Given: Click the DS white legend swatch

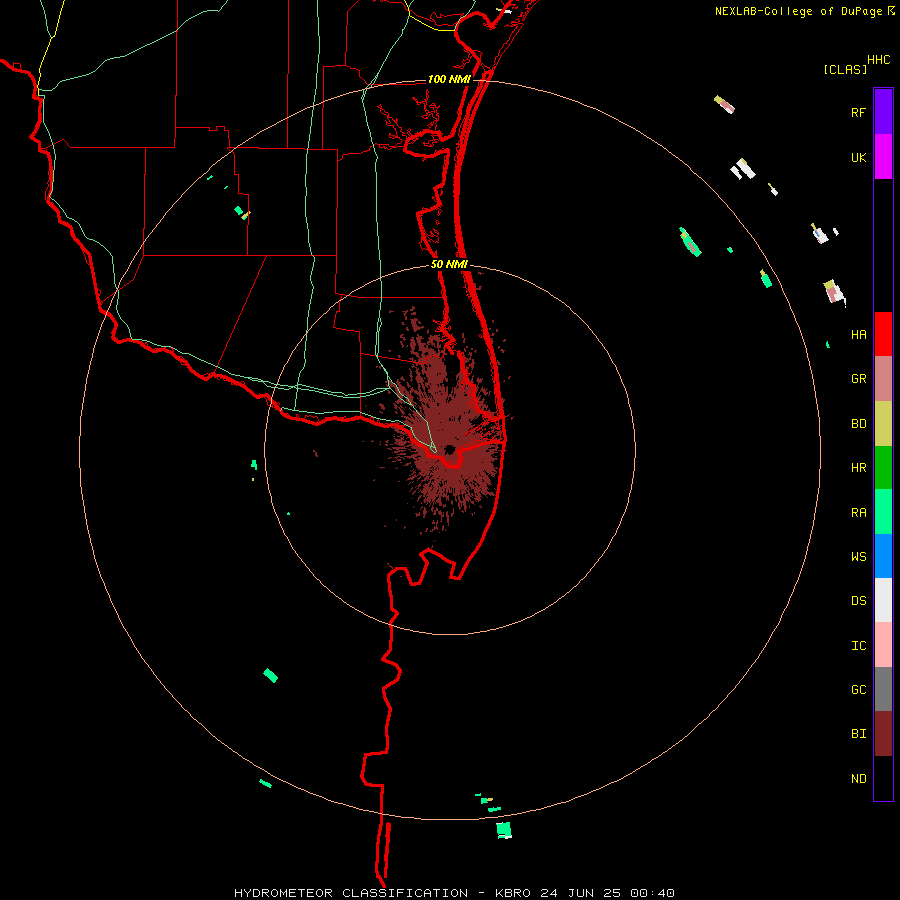Looking at the screenshot, I should coord(883,600).
